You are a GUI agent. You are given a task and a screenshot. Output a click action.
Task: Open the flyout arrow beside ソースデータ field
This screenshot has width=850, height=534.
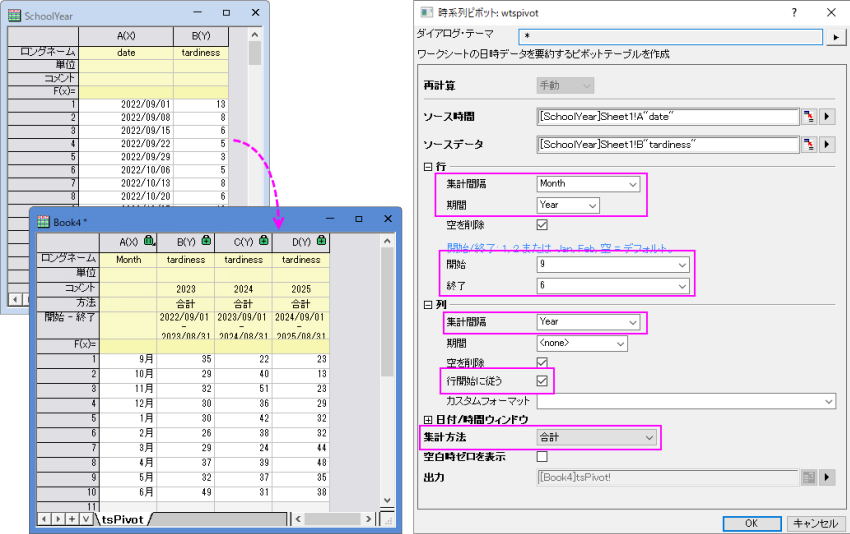coord(827,145)
